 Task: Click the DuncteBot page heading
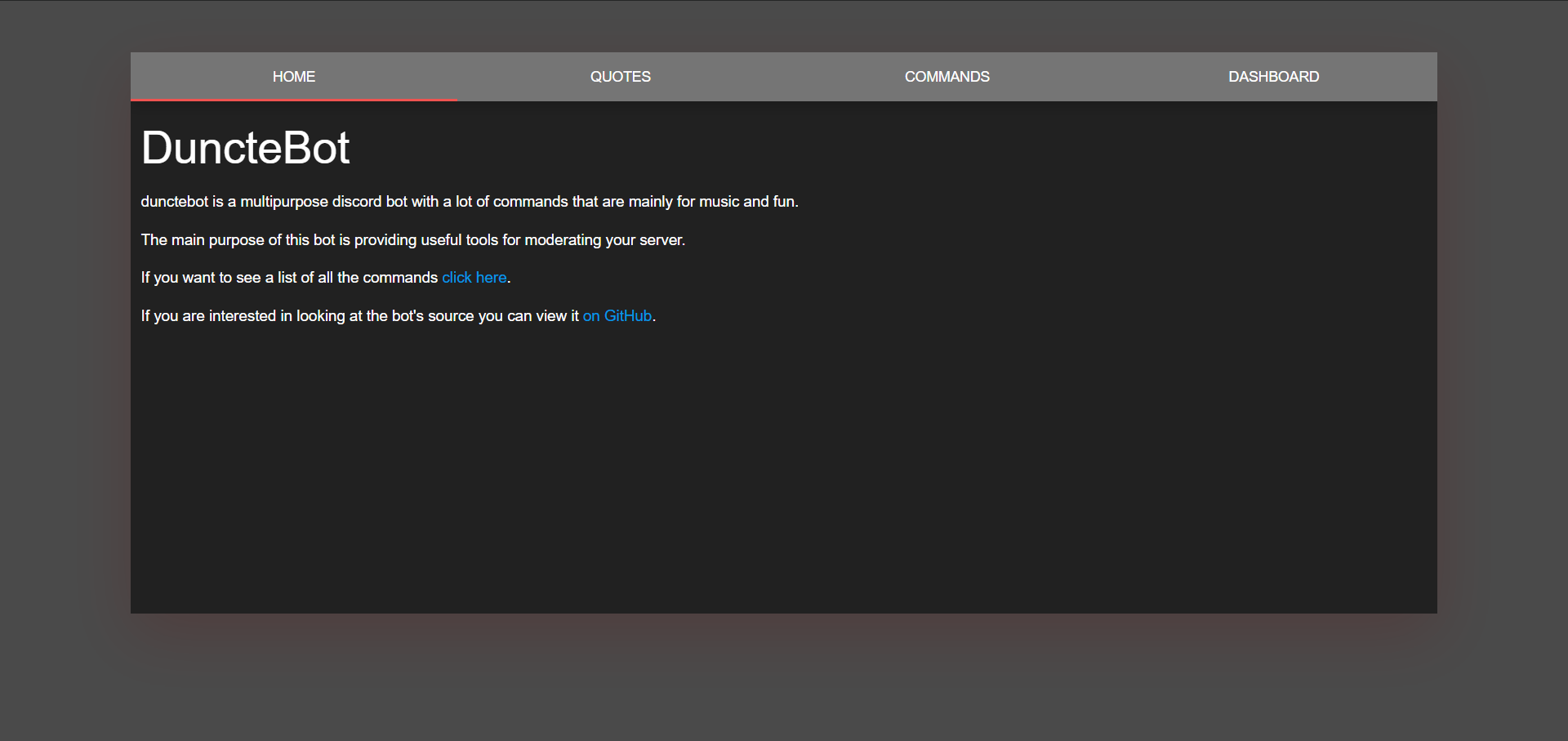click(x=245, y=147)
